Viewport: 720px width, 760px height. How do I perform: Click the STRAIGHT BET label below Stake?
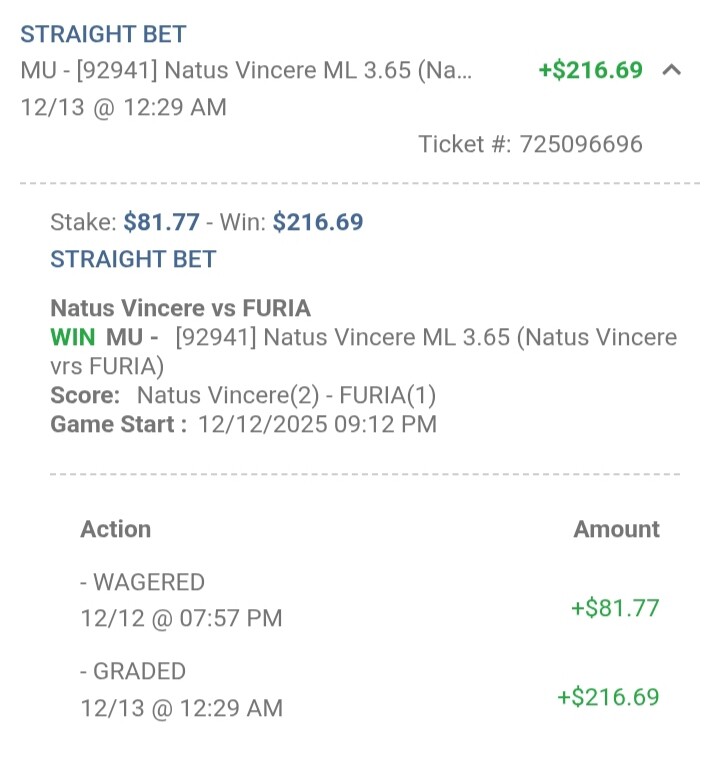point(133,259)
